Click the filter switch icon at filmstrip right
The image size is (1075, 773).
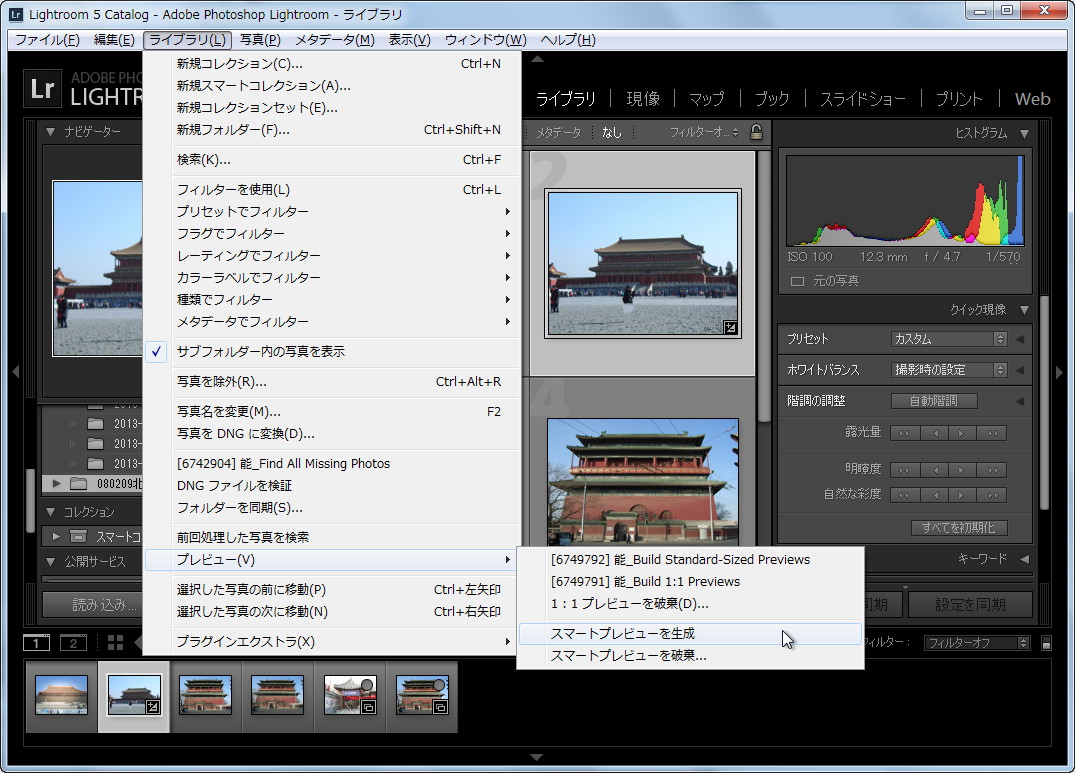[x=1046, y=643]
